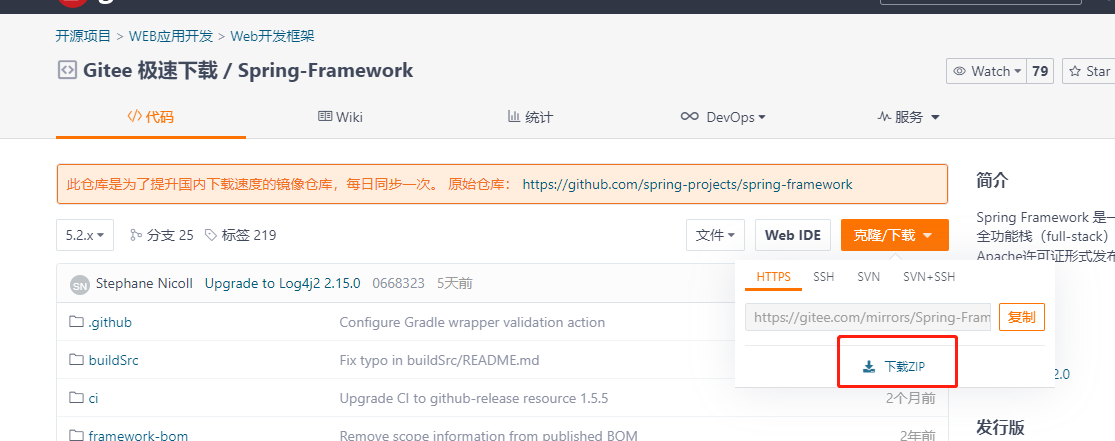
Task: Click the 5天前 commit time text
Action: pos(455,283)
